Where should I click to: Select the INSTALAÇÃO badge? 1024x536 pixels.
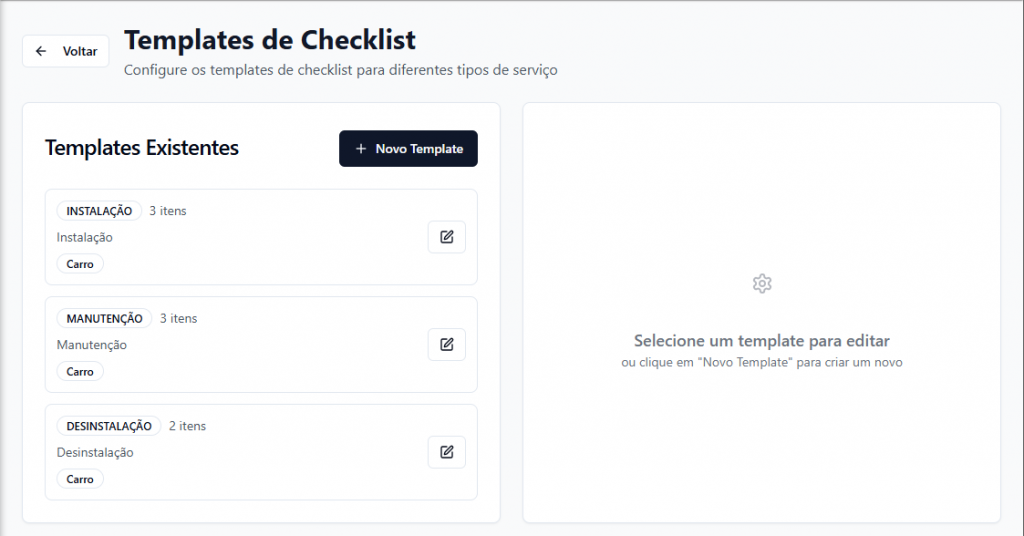point(99,211)
